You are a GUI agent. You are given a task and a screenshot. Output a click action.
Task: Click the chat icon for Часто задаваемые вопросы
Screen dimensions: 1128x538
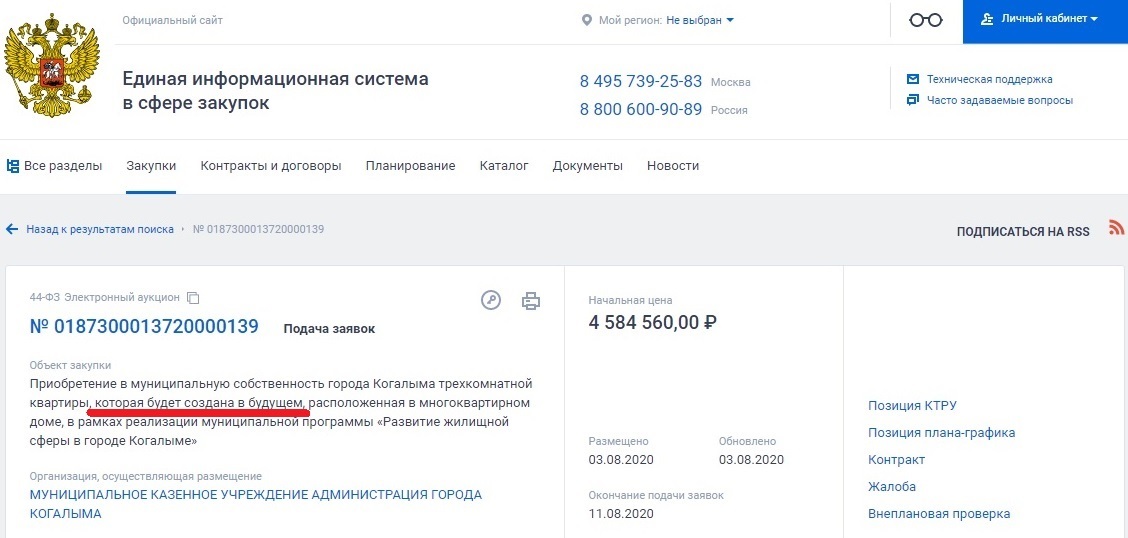(x=913, y=100)
